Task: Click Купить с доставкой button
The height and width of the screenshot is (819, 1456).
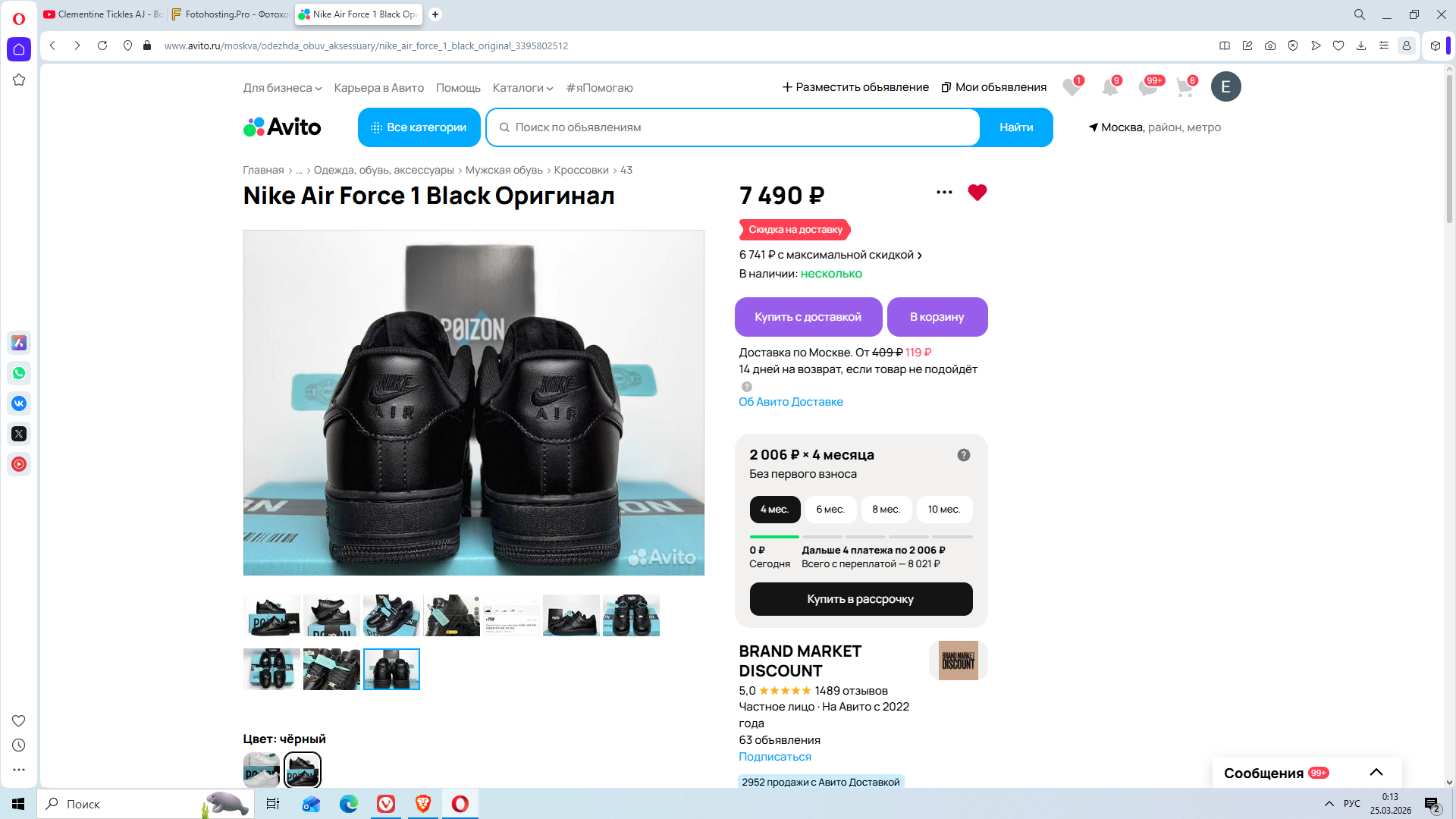Action: point(808,317)
